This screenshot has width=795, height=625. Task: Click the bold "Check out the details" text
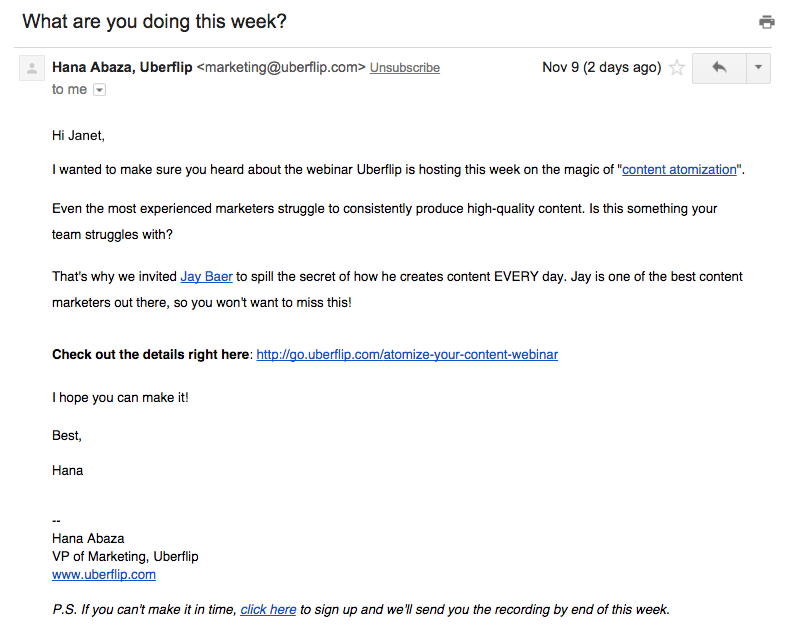point(151,354)
